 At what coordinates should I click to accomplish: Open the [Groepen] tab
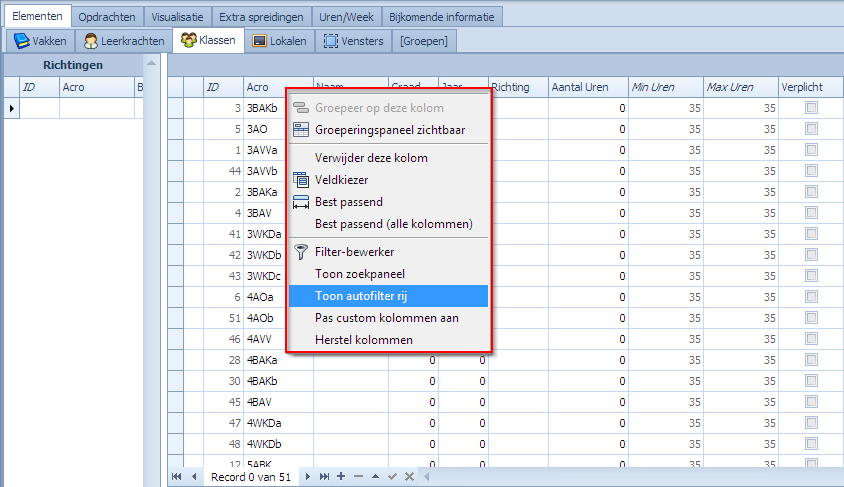[x=424, y=41]
